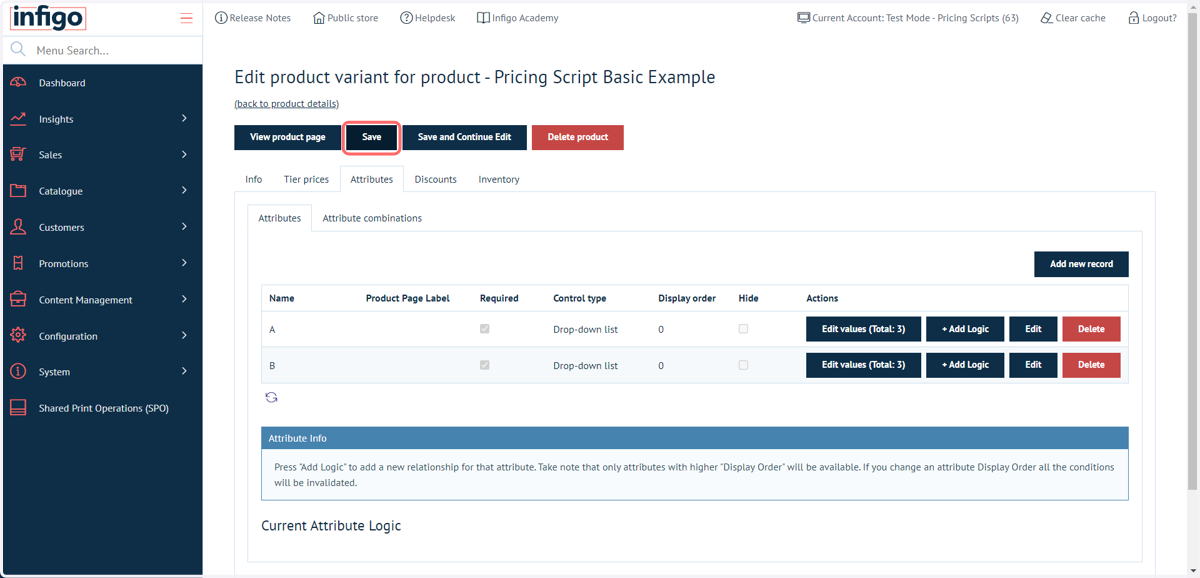This screenshot has height=578, width=1200.
Task: Click the refresh icon below attributes table
Action: 271,397
